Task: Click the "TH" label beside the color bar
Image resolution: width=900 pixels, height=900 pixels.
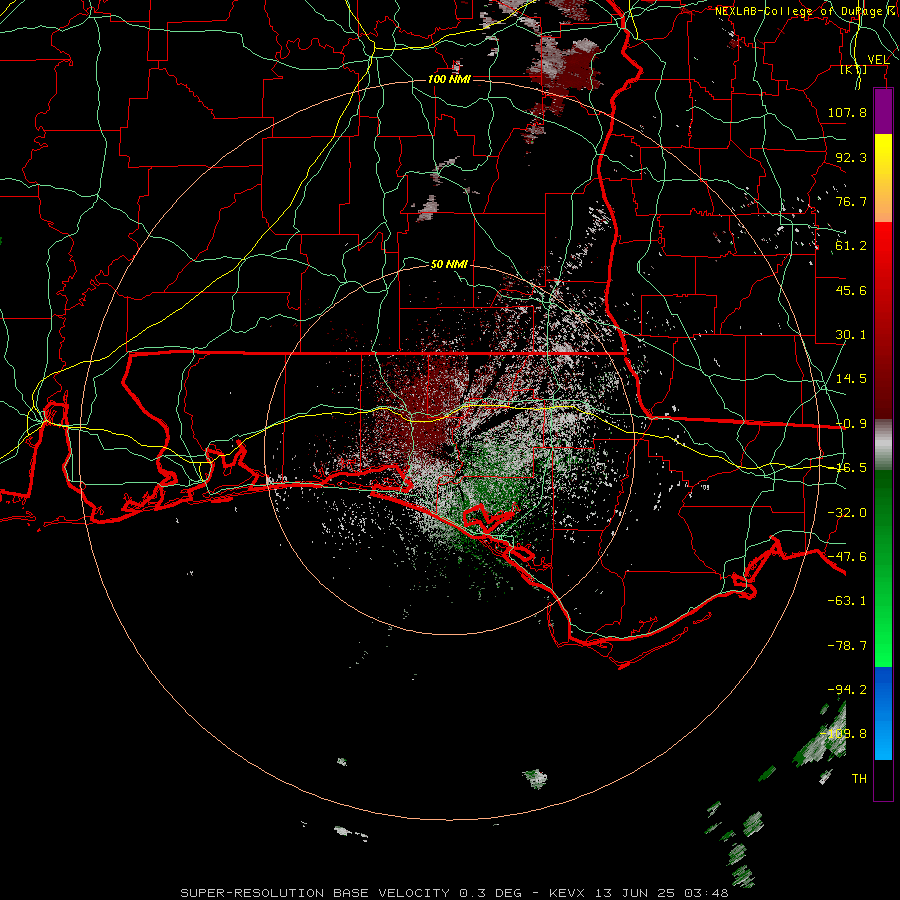Action: 859,779
